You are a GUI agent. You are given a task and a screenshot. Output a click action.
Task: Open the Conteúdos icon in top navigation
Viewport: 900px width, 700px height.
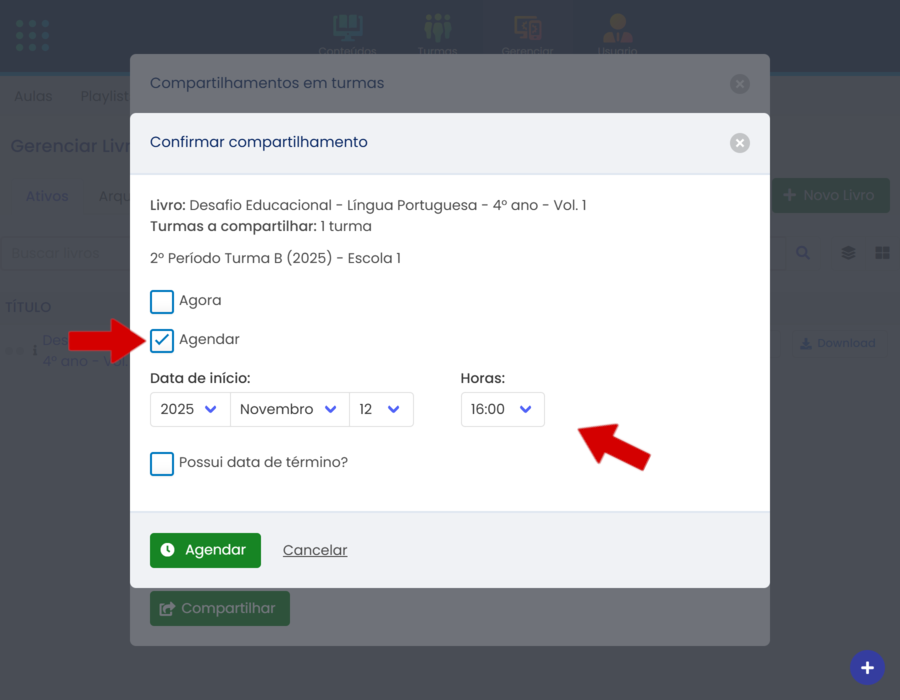click(x=347, y=30)
